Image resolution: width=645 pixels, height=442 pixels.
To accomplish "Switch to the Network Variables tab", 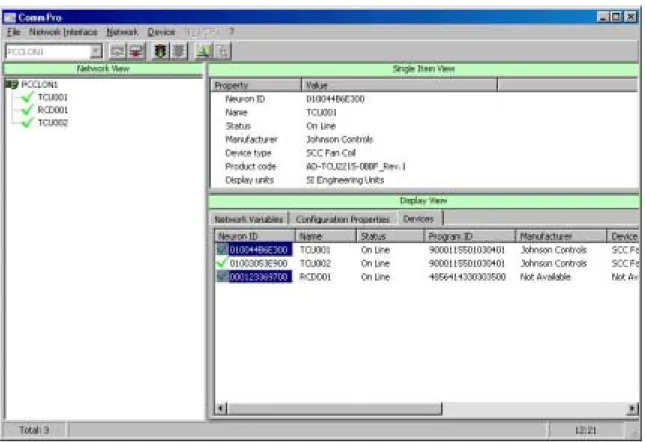I will 249,219.
